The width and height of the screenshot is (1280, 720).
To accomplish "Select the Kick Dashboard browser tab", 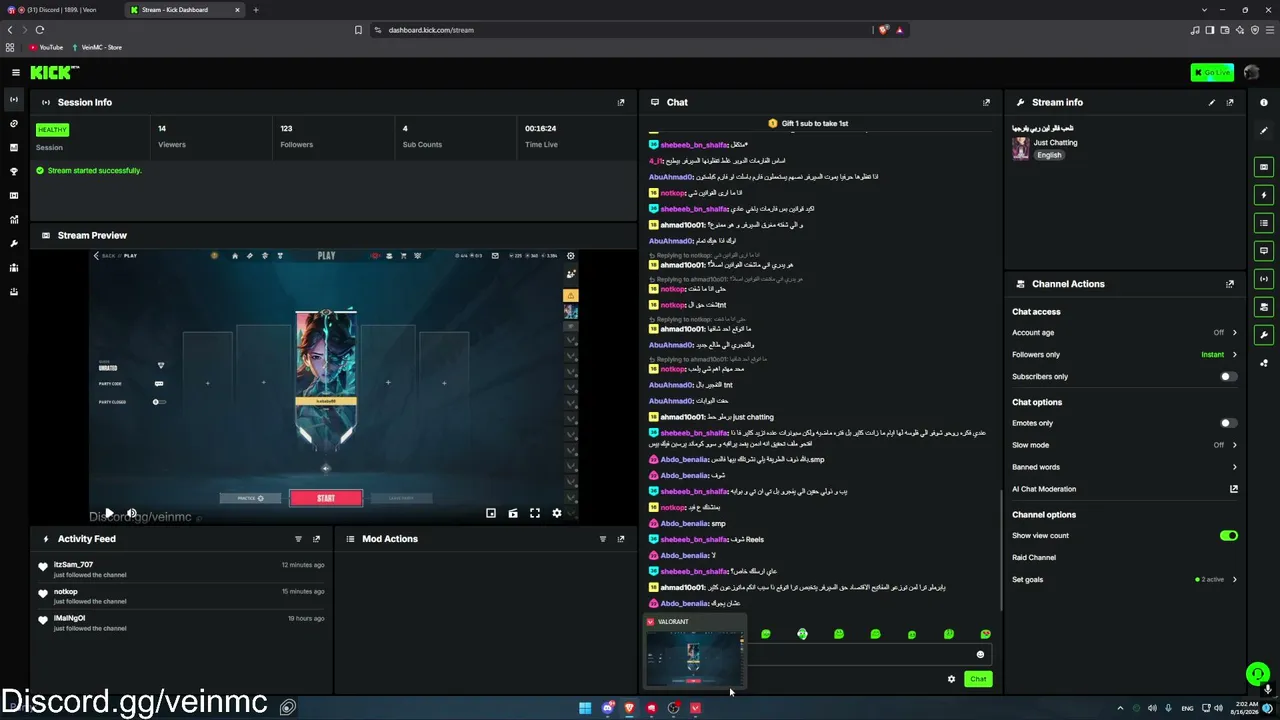I will (186, 10).
